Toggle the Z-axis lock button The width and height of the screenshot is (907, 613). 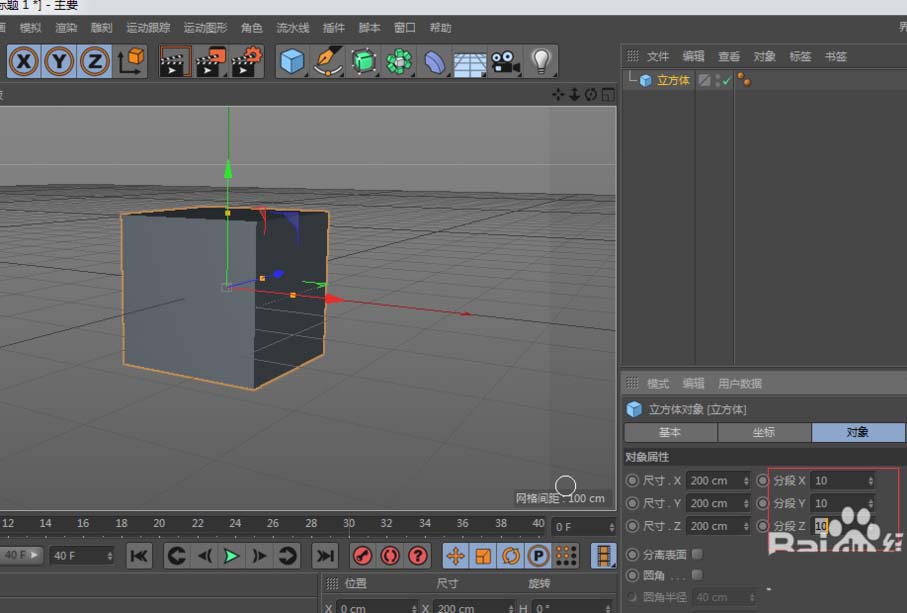pos(95,62)
